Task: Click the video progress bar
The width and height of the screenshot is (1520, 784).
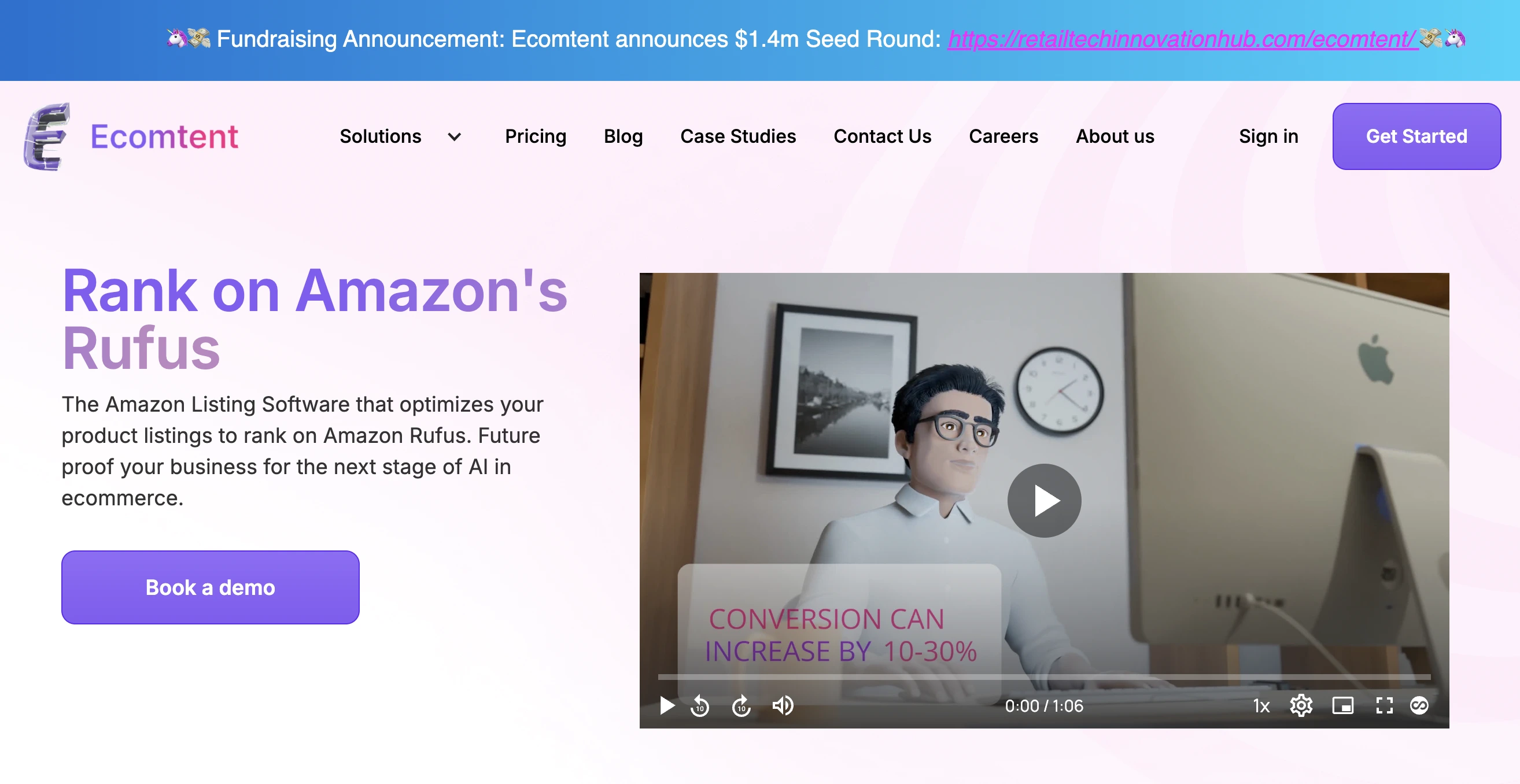Action: point(1045,676)
